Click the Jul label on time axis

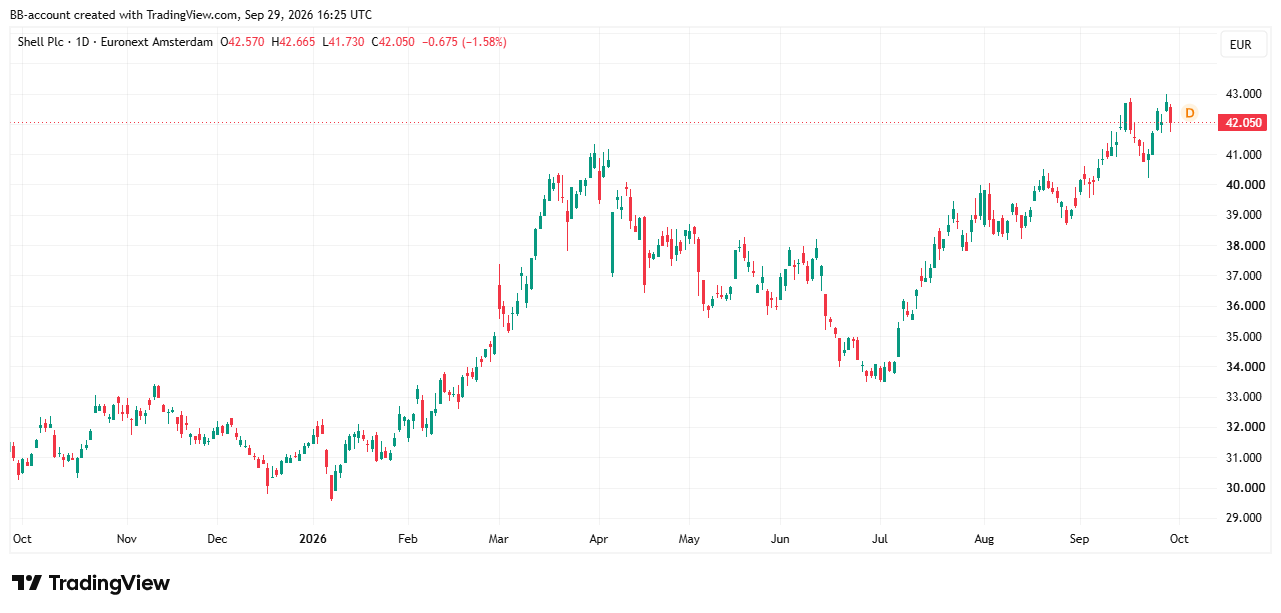coord(881,539)
